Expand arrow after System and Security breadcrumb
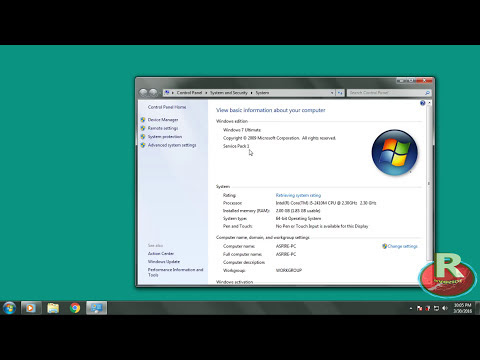 coord(251,93)
